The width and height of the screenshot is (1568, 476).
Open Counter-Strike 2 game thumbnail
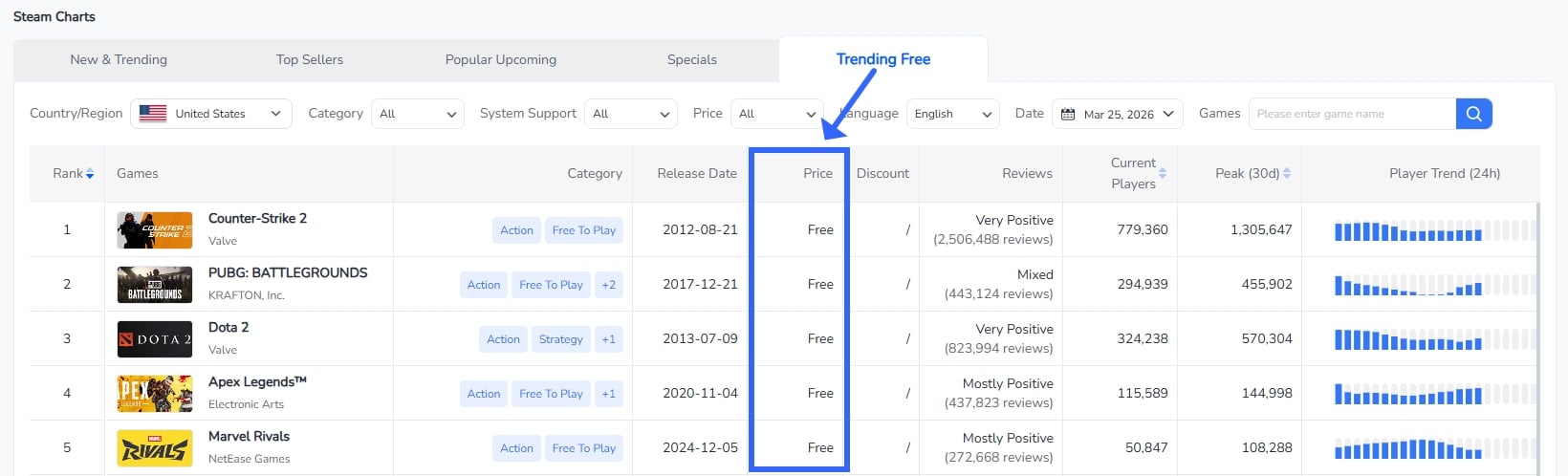[155, 229]
